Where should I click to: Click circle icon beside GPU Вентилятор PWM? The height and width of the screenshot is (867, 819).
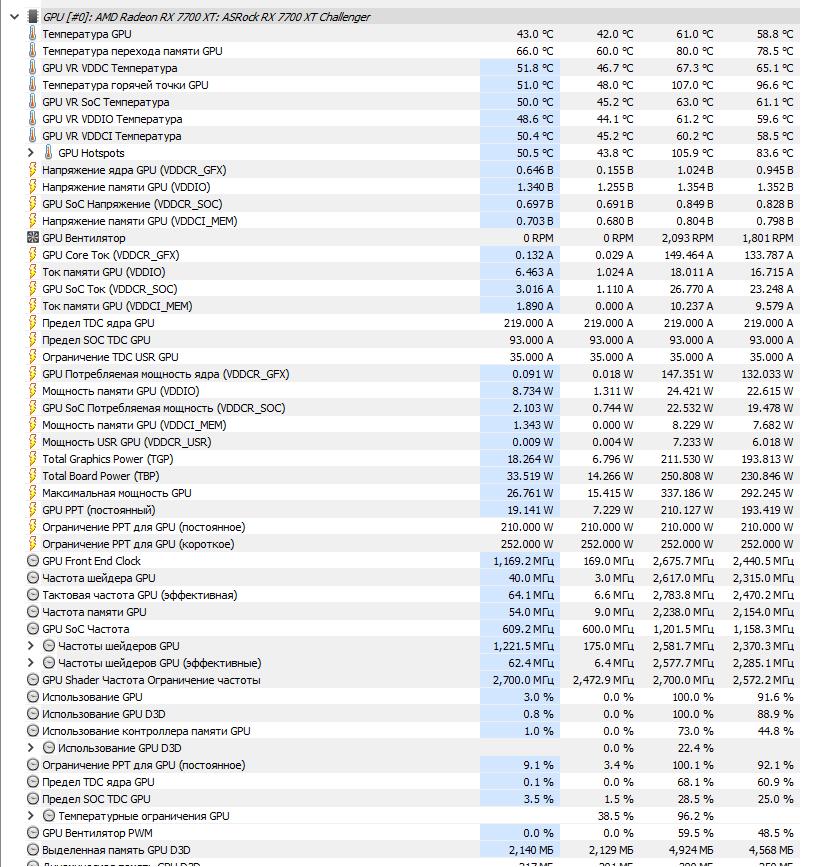pos(33,833)
